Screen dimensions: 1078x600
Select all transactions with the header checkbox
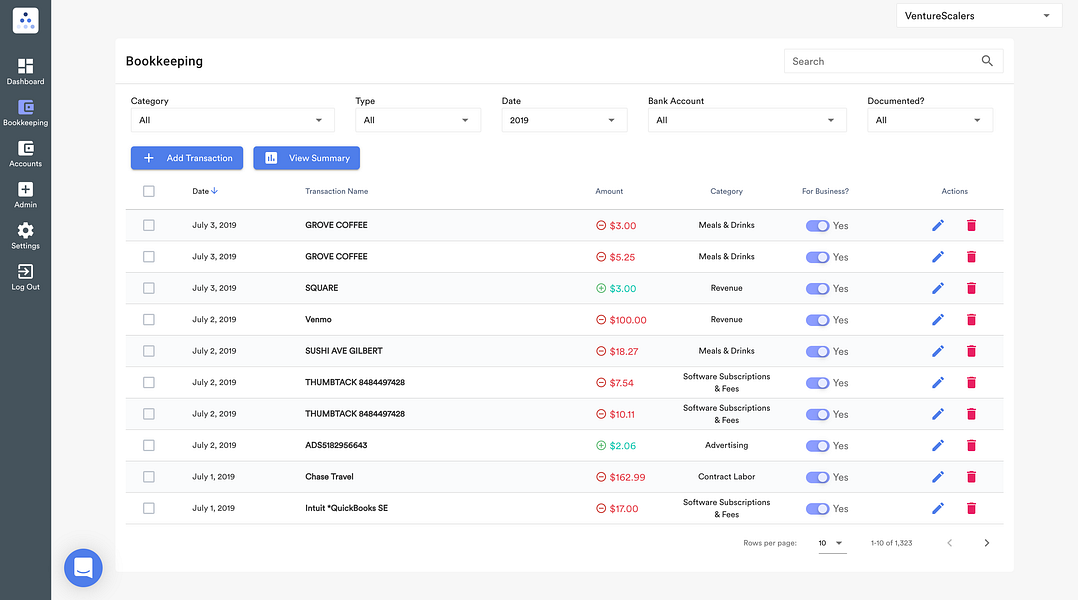click(148, 191)
